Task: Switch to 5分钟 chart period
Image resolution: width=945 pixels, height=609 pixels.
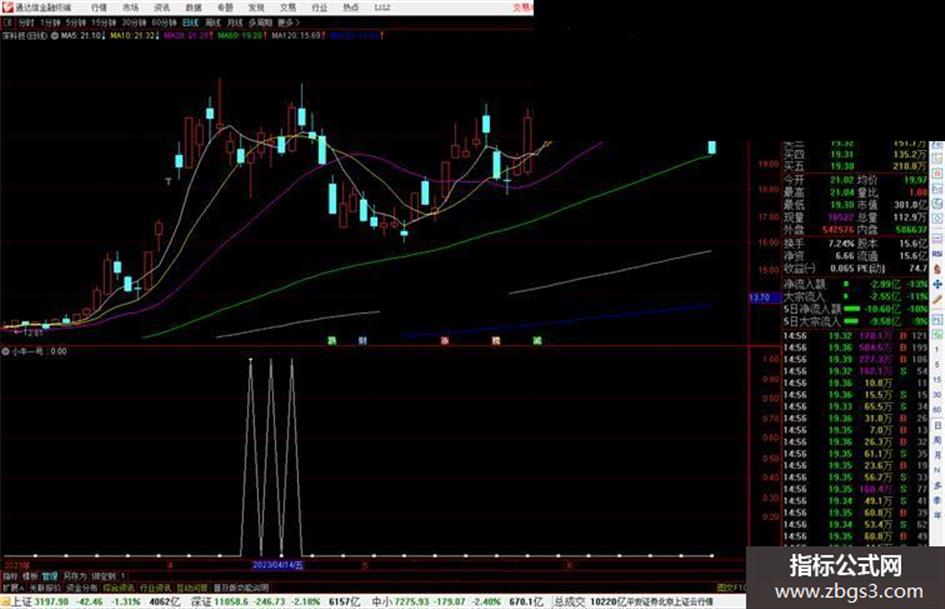Action: pyautogui.click(x=76, y=23)
